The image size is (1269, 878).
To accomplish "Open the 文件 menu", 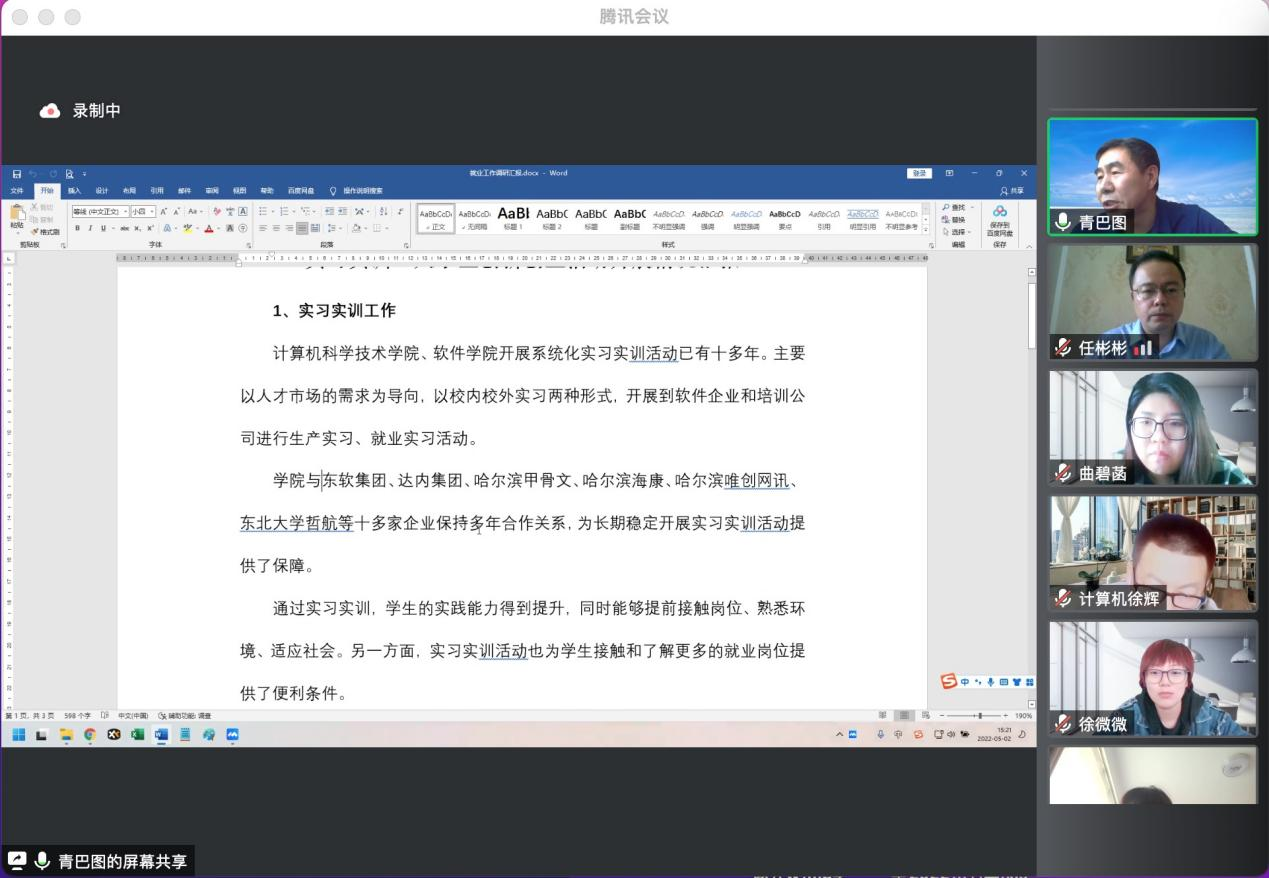I will click(17, 191).
